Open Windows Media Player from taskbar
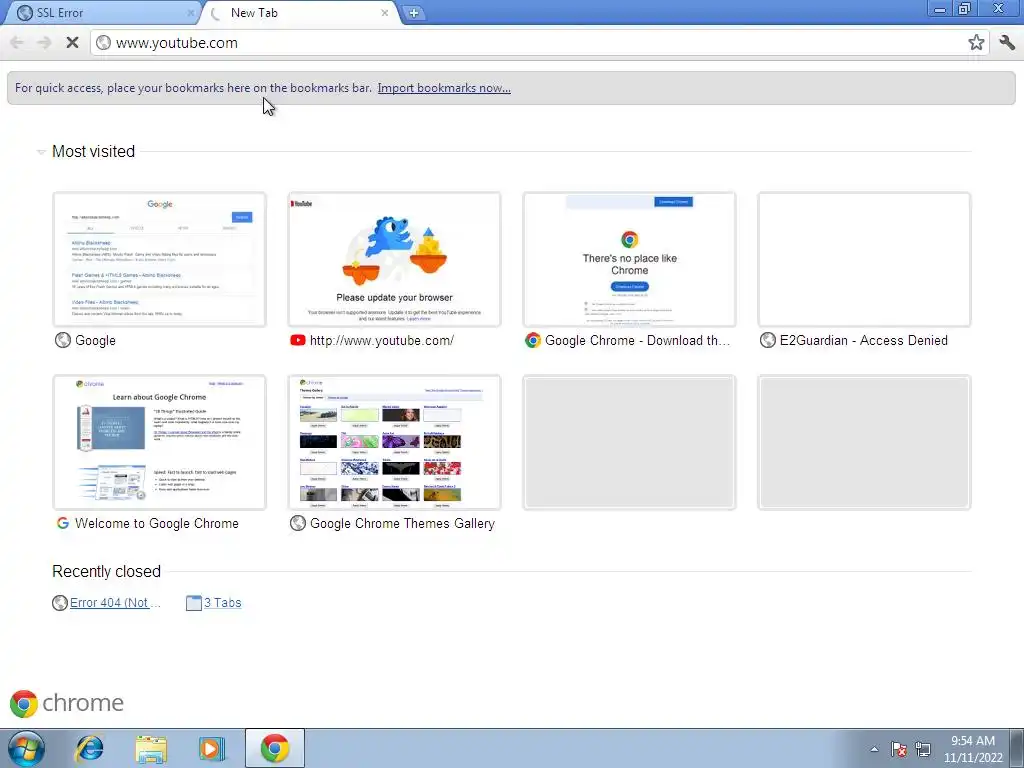Image resolution: width=1024 pixels, height=768 pixels. pos(212,748)
